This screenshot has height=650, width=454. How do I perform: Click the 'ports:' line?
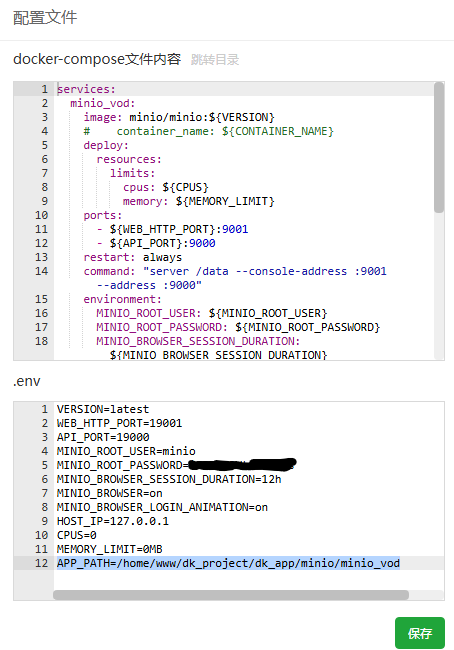pyautogui.click(x=103, y=216)
